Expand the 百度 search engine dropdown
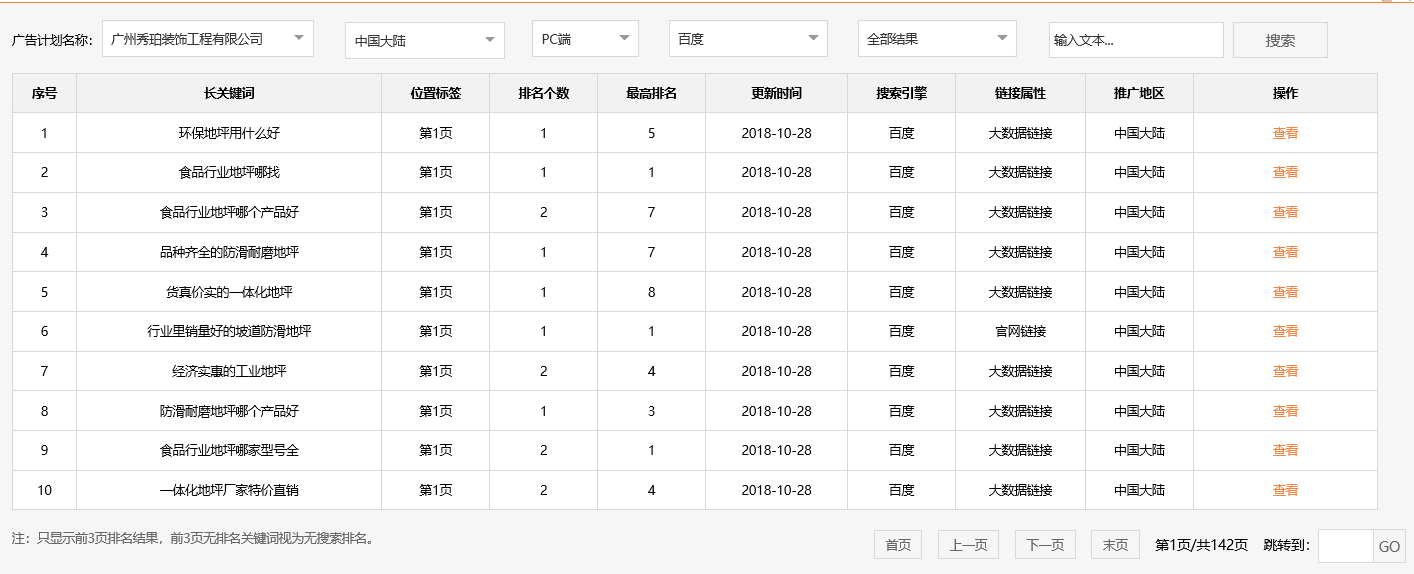Screen dimensions: 1414x574 [747, 39]
